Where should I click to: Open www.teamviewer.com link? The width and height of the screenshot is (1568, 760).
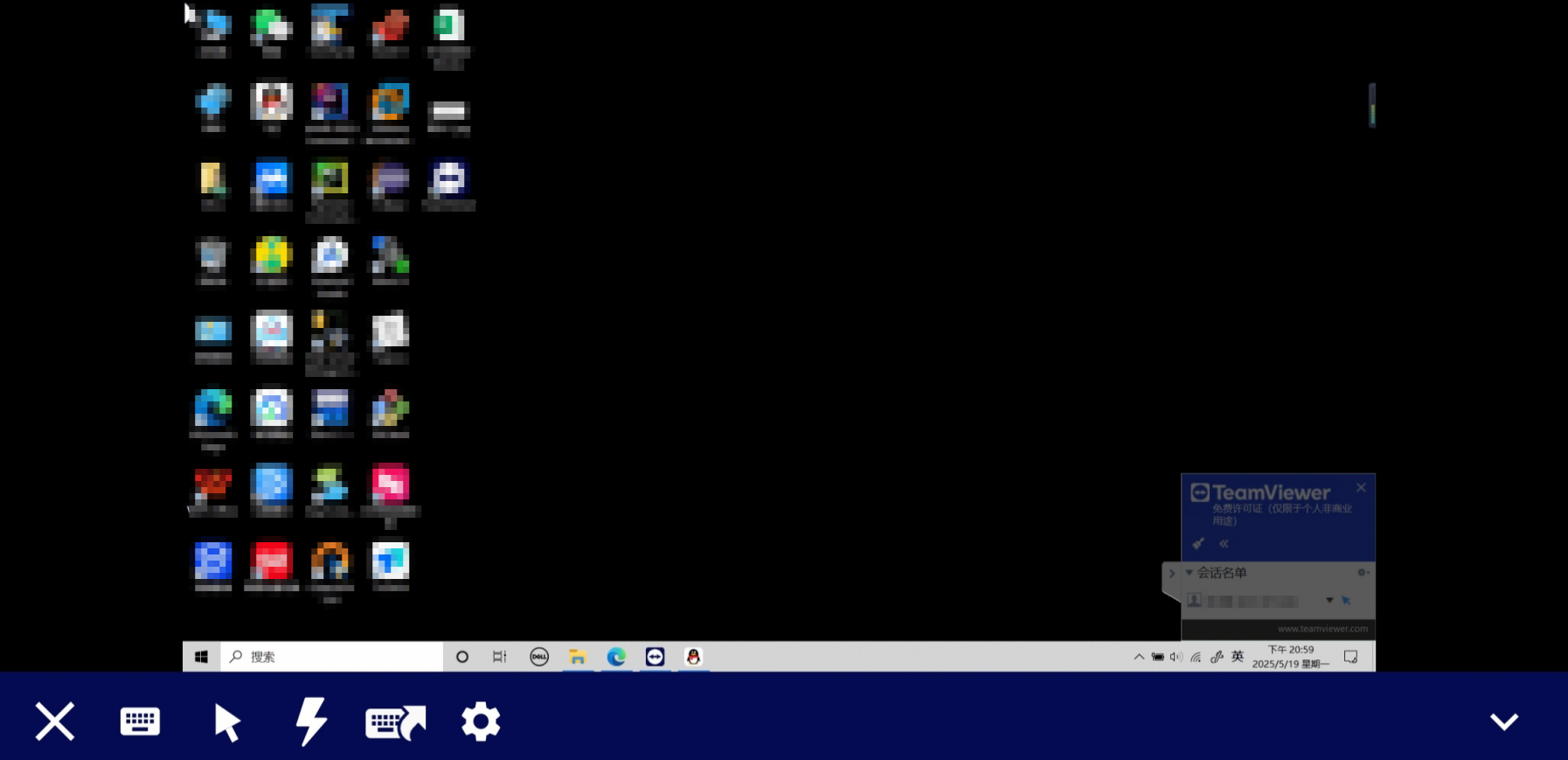tap(1322, 629)
